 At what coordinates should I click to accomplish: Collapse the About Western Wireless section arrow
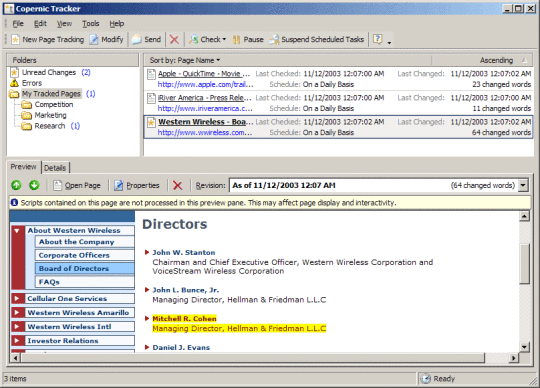point(17,230)
